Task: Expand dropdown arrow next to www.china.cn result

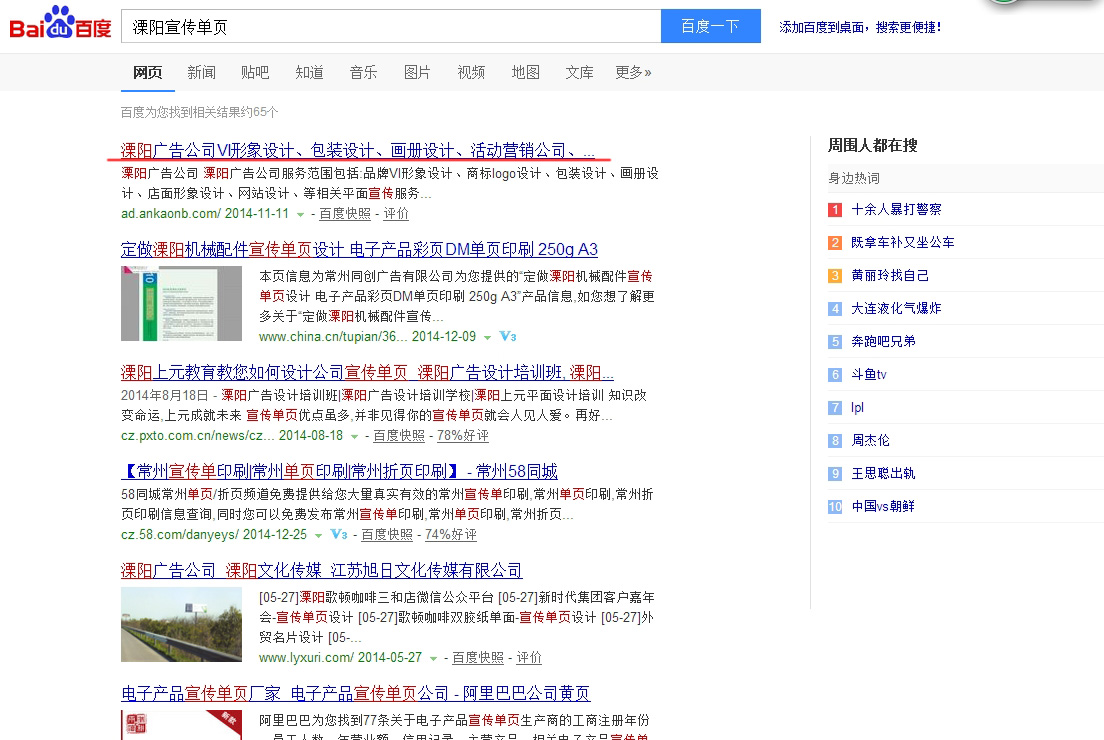Action: pyautogui.click(x=487, y=337)
